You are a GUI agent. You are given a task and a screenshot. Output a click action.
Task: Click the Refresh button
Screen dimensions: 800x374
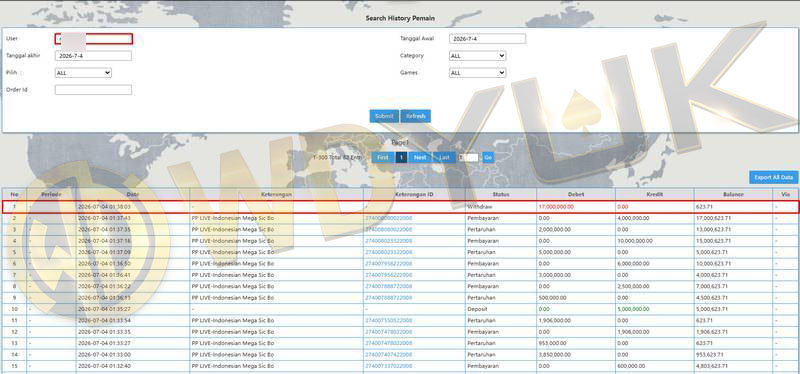tap(416, 116)
